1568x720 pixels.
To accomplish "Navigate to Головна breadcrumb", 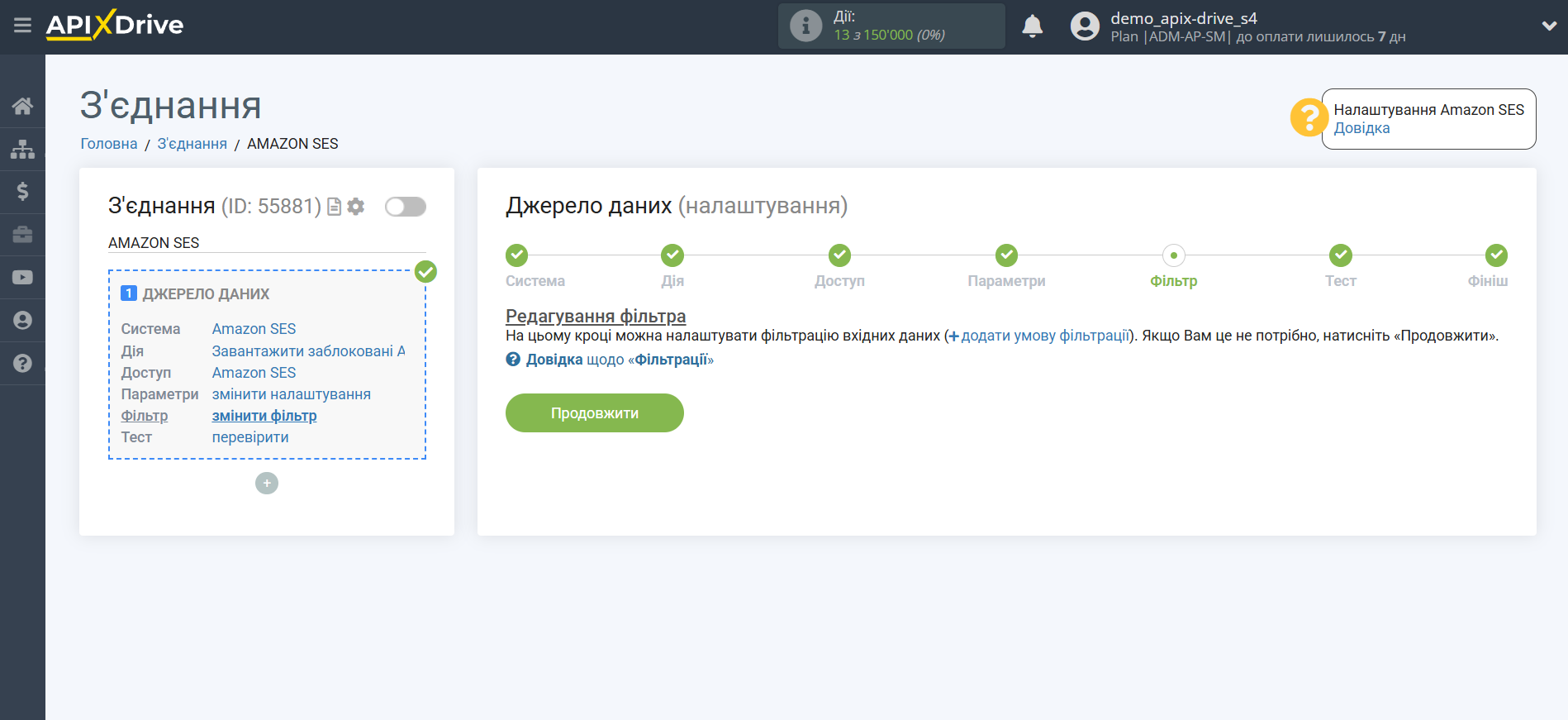I will point(109,144).
